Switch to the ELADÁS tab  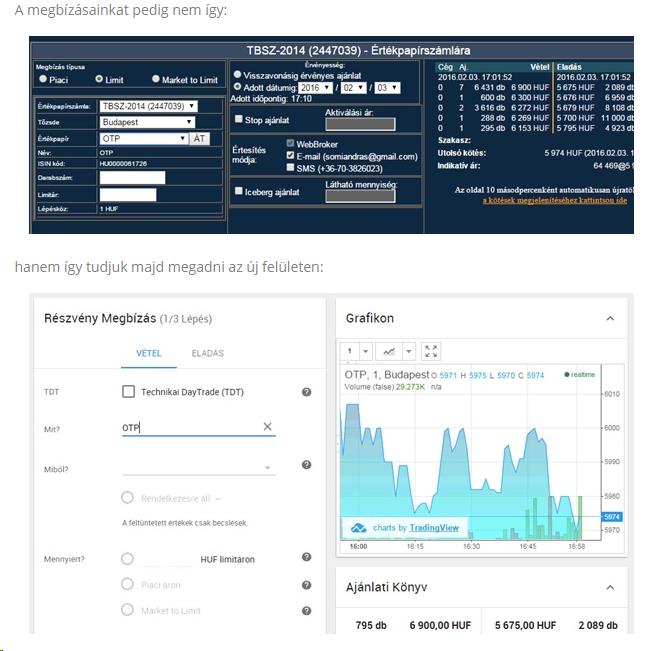pyautogui.click(x=207, y=353)
